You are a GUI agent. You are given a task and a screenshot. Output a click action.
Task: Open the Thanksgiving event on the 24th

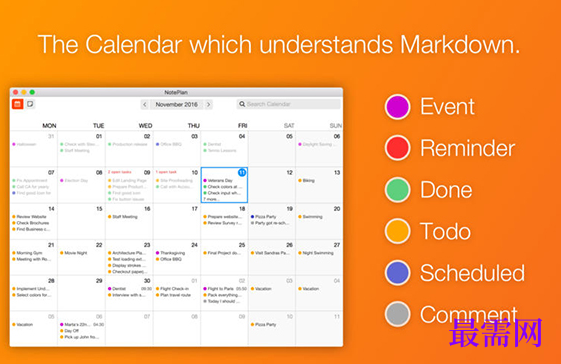(x=170, y=253)
